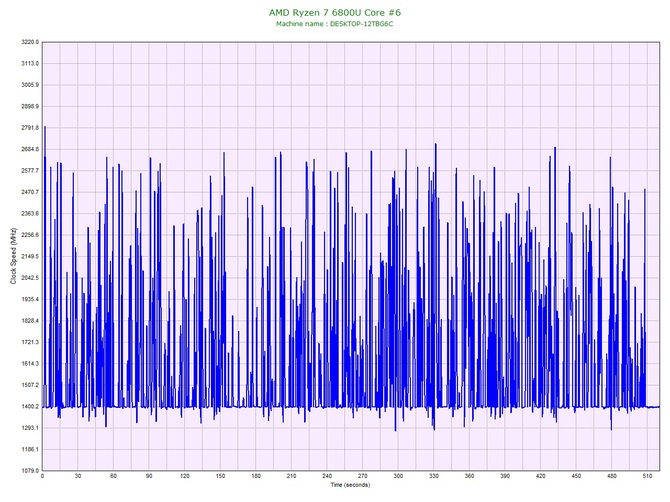Select the x-axis tick label 90
Viewport: 670px width, 502px height.
[x=149, y=476]
